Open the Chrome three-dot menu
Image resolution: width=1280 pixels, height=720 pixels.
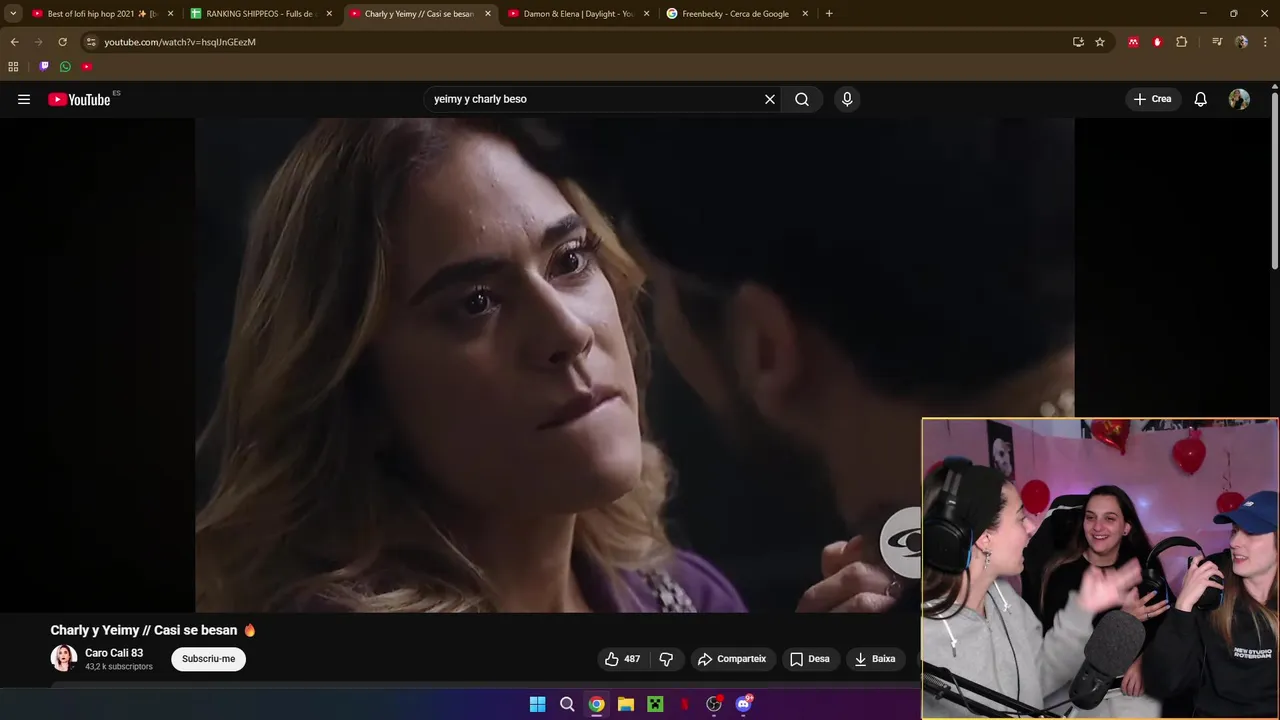pyautogui.click(x=1265, y=42)
